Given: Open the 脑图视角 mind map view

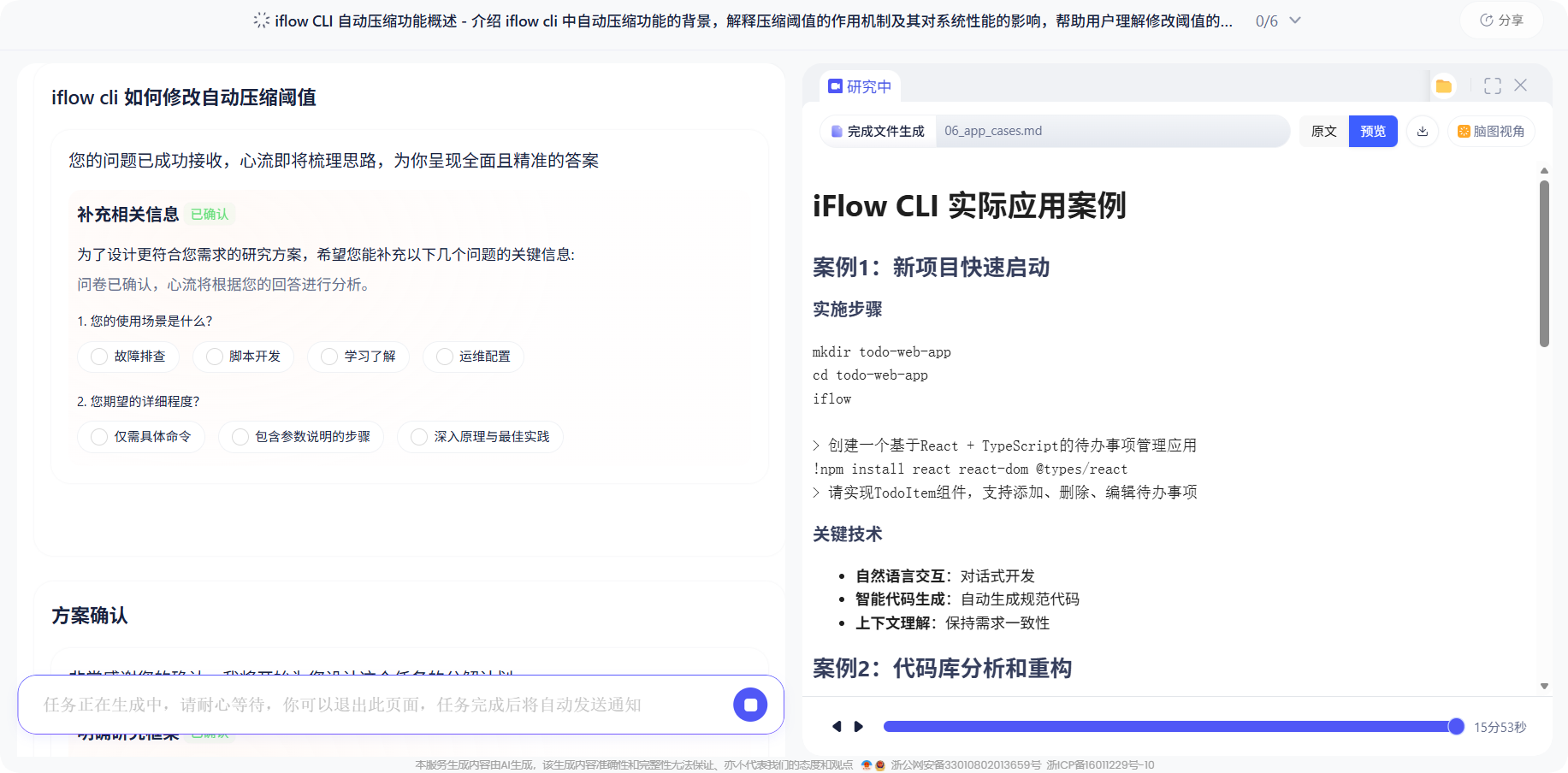Looking at the screenshot, I should point(1491,132).
